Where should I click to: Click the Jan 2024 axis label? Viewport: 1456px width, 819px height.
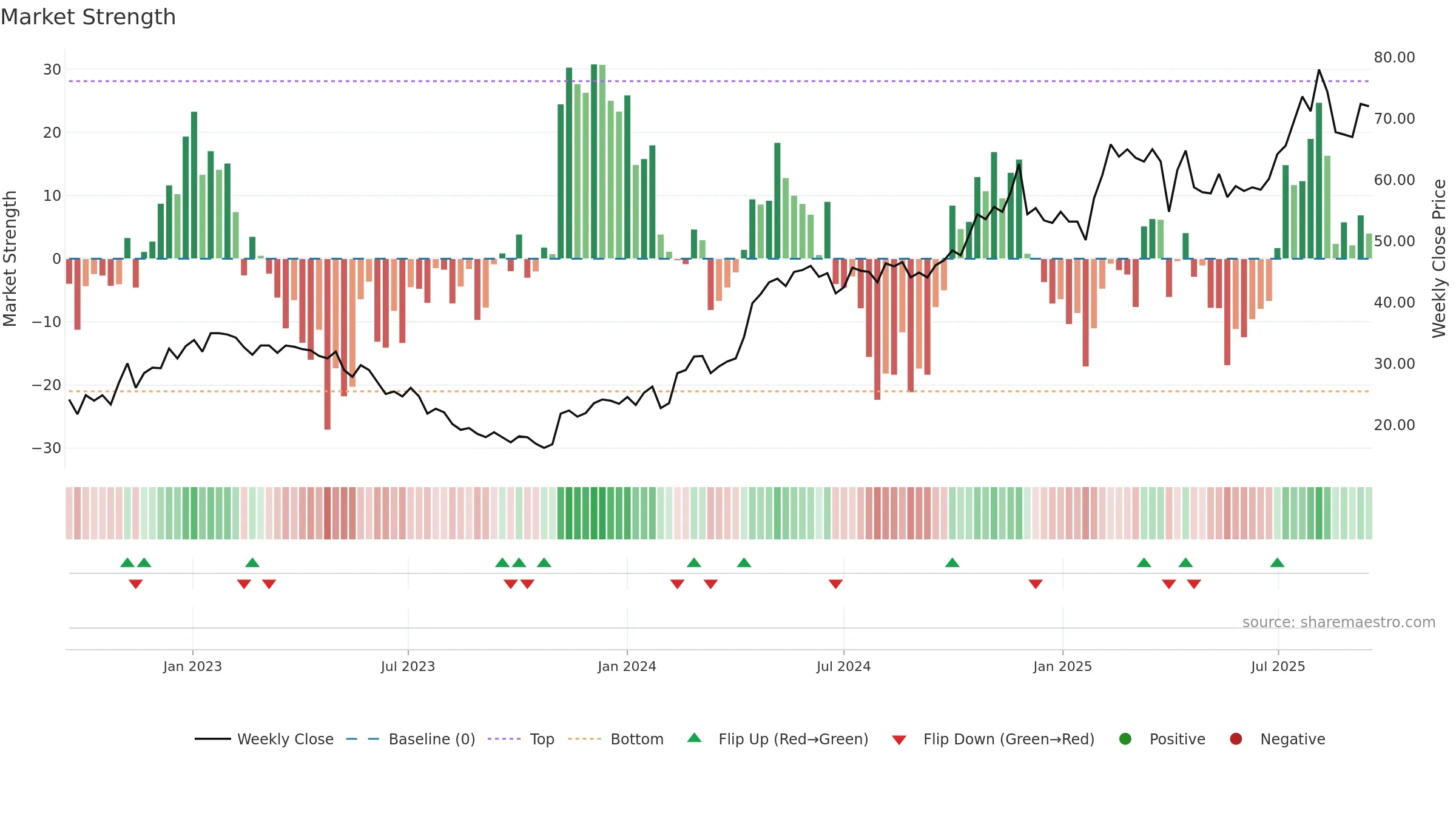click(x=627, y=666)
